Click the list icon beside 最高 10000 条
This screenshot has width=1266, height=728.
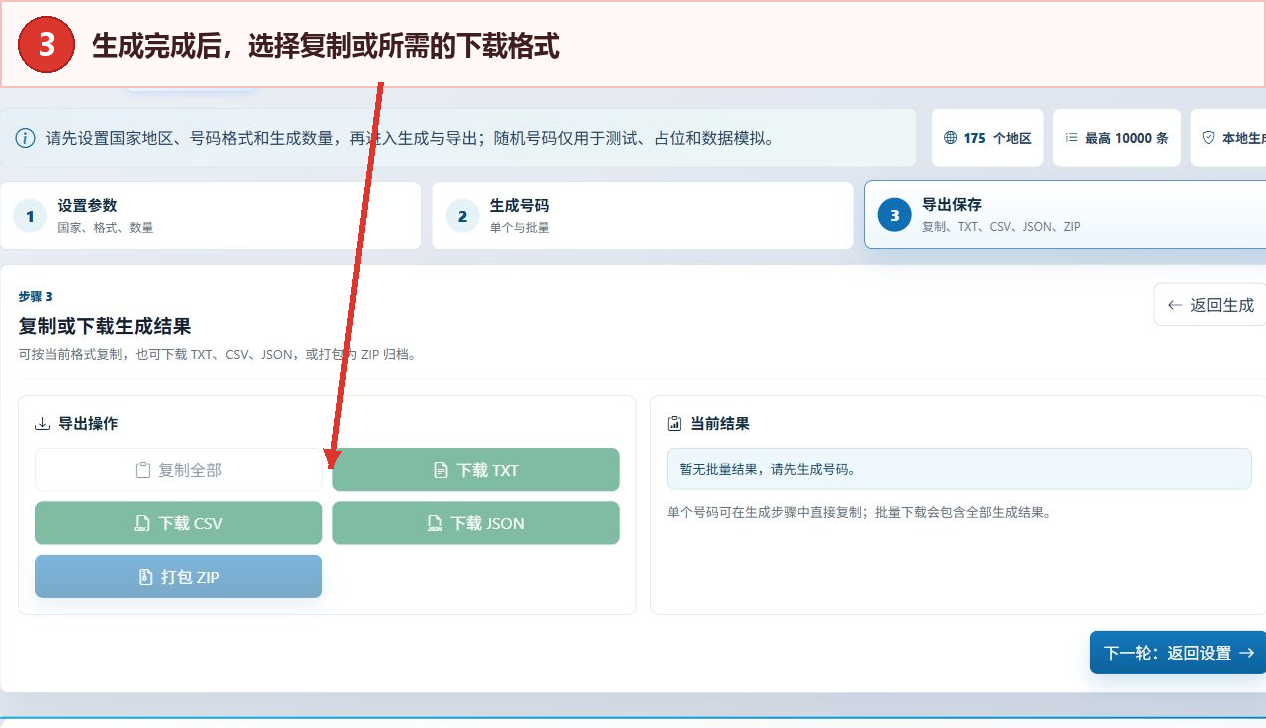(1071, 138)
